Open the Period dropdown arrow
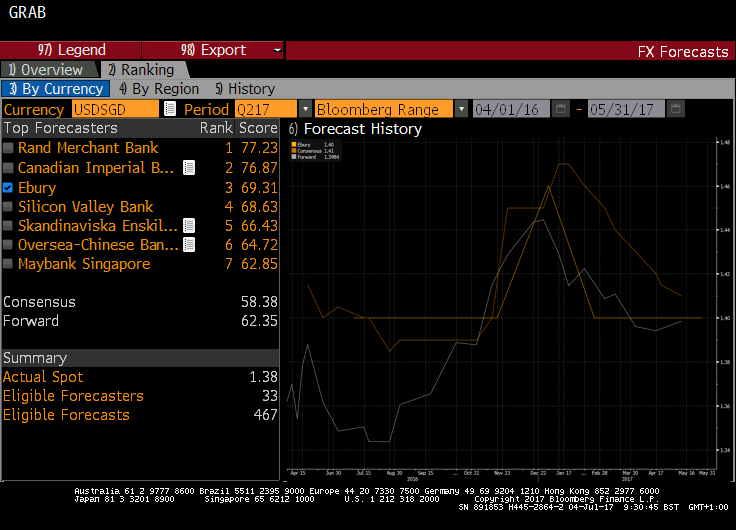 coord(305,109)
